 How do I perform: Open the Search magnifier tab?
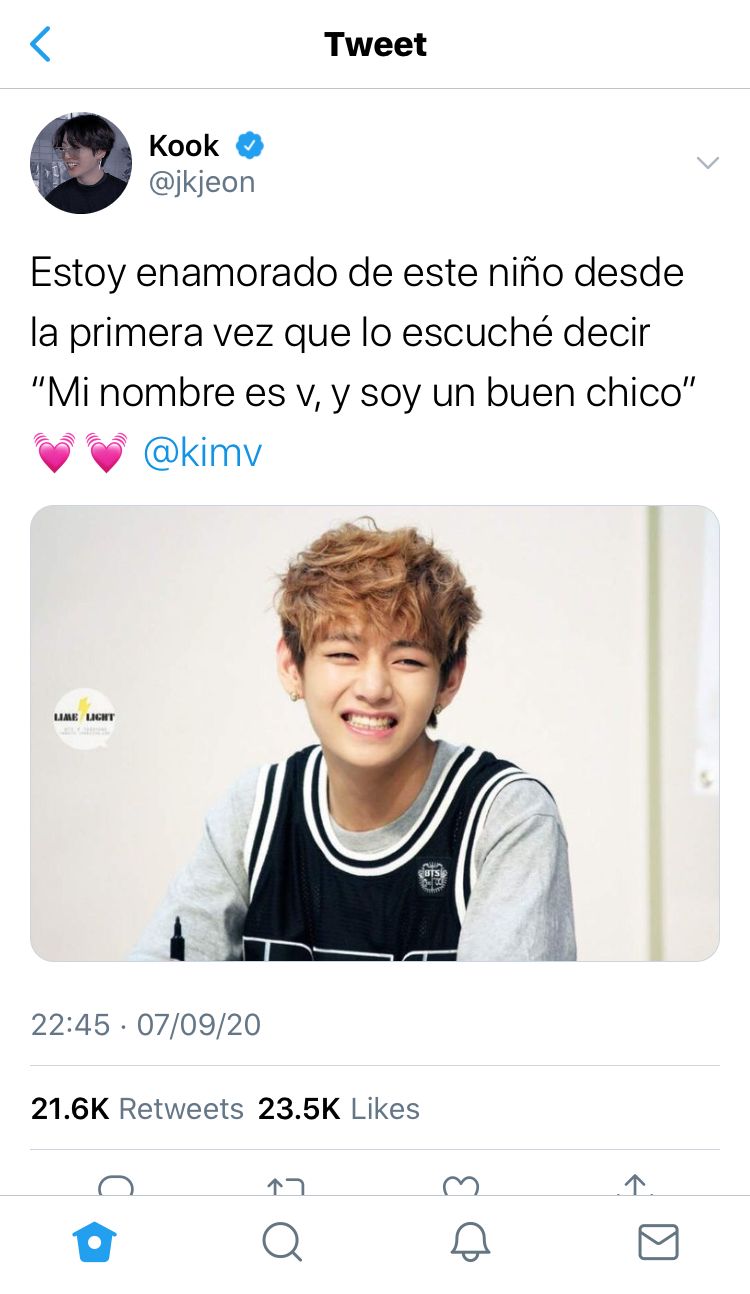(x=282, y=1243)
